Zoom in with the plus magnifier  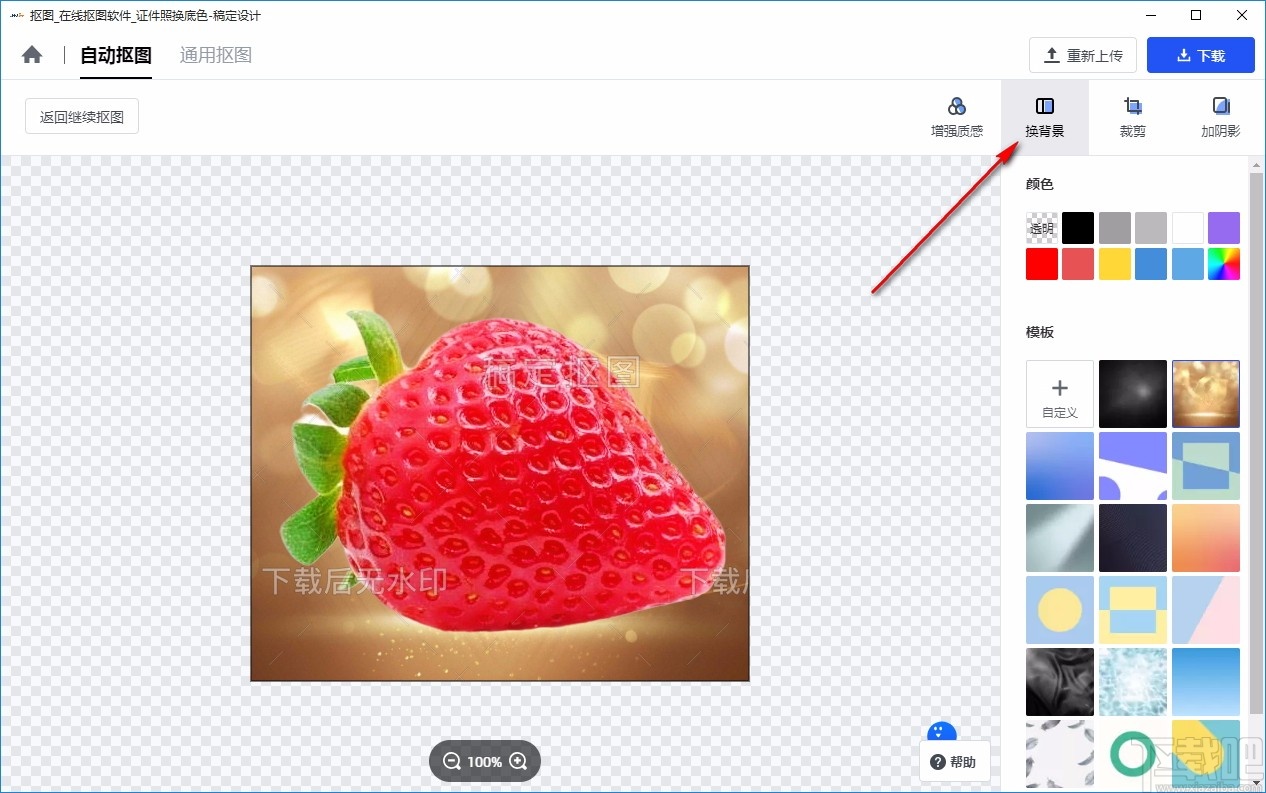[518, 762]
